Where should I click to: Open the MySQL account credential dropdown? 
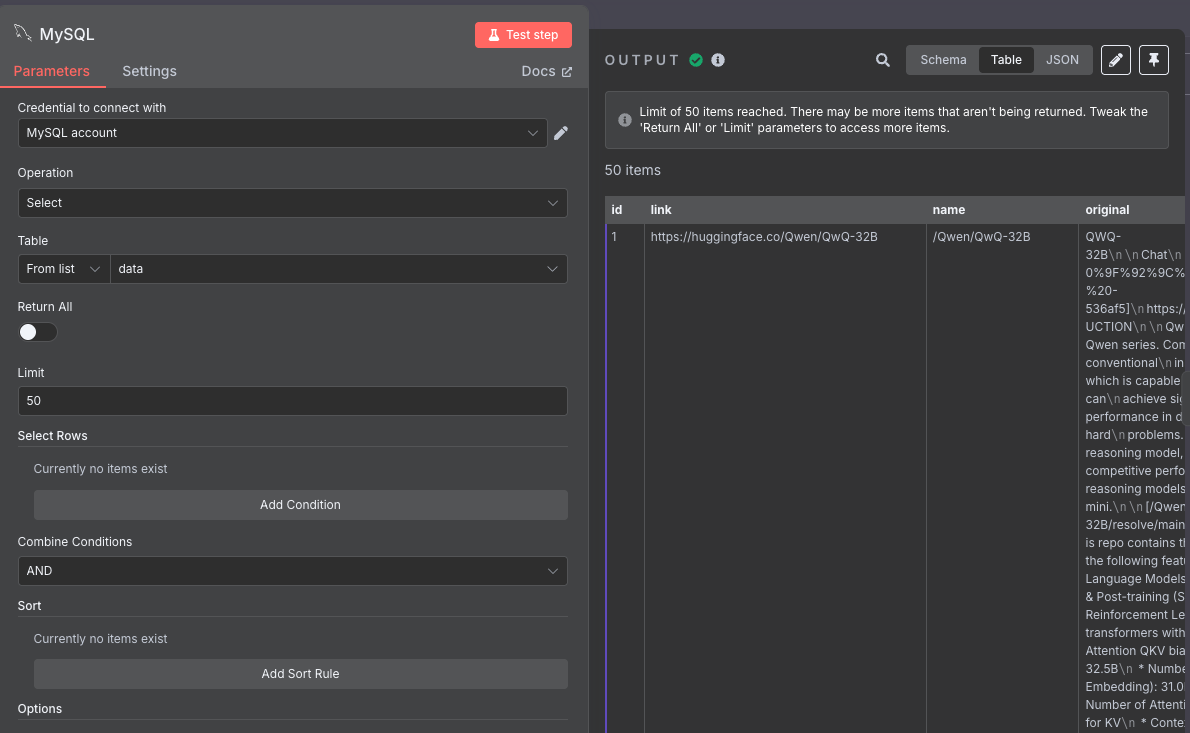click(x=282, y=133)
